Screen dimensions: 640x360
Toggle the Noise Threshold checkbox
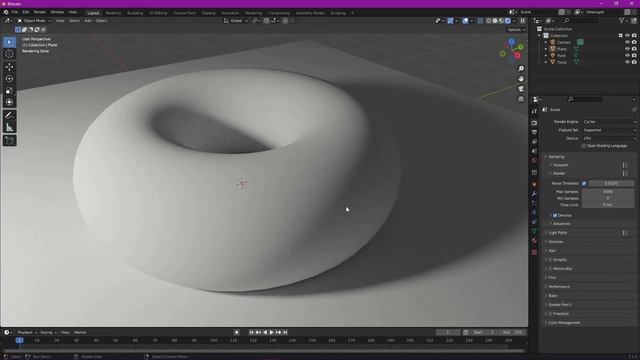click(x=584, y=183)
